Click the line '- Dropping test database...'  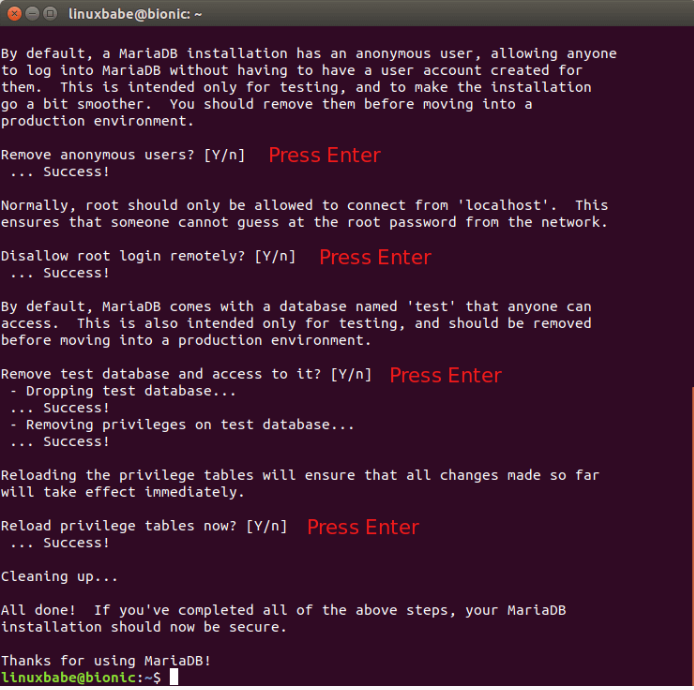pyautogui.click(x=123, y=391)
